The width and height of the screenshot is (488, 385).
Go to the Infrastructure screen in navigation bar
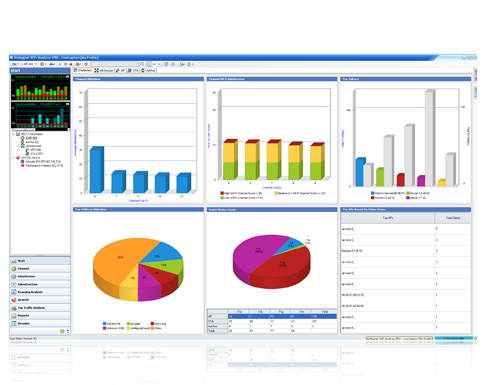pos(40,284)
